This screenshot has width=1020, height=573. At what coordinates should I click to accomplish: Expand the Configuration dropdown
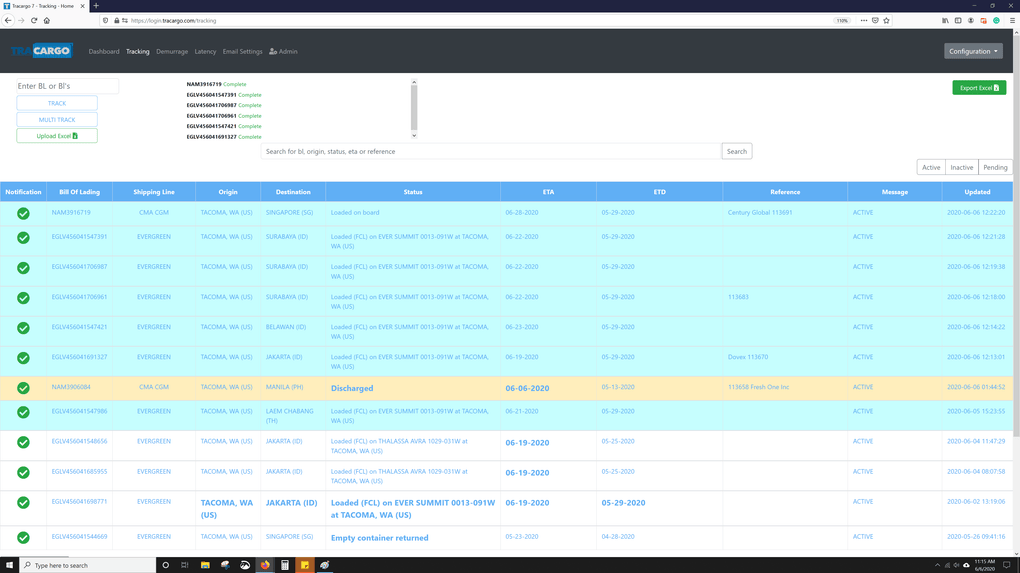coord(973,51)
